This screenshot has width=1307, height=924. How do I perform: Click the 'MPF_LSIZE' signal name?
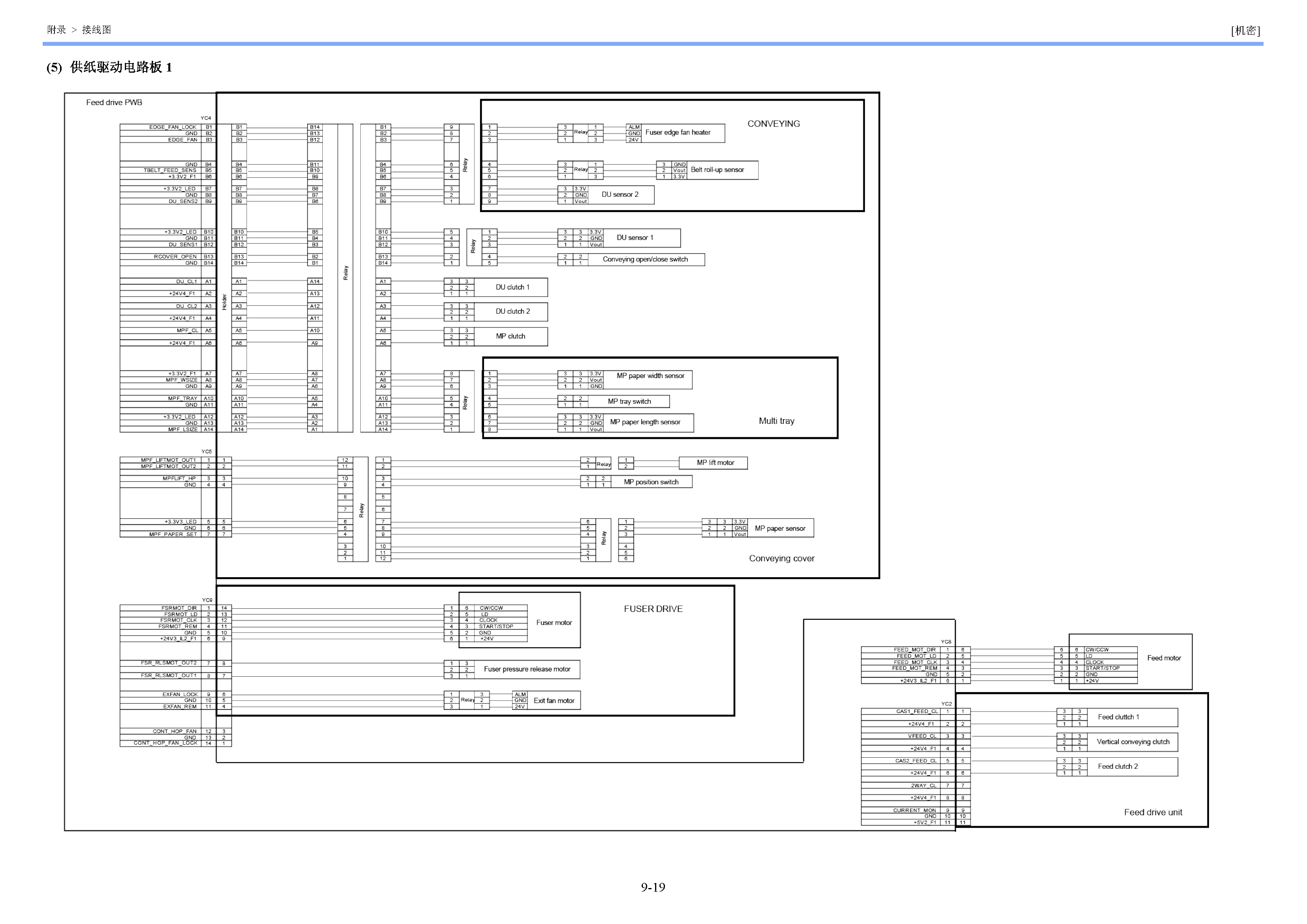(x=183, y=430)
